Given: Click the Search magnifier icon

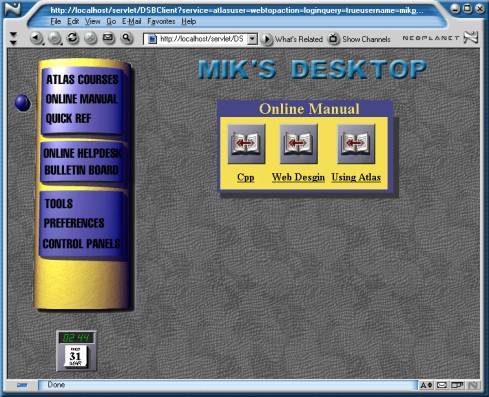Looking at the screenshot, I should [126, 38].
